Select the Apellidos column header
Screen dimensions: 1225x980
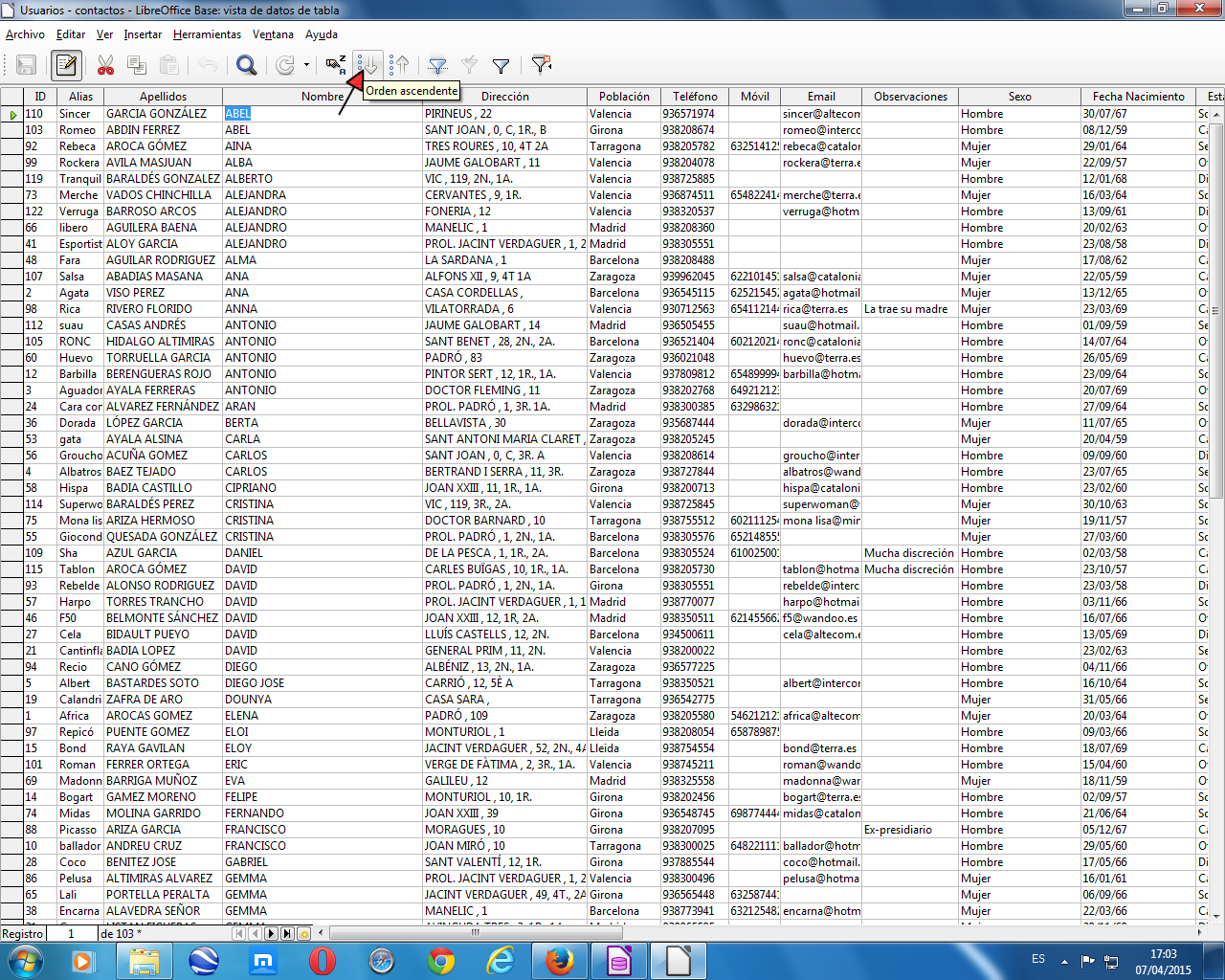point(164,97)
